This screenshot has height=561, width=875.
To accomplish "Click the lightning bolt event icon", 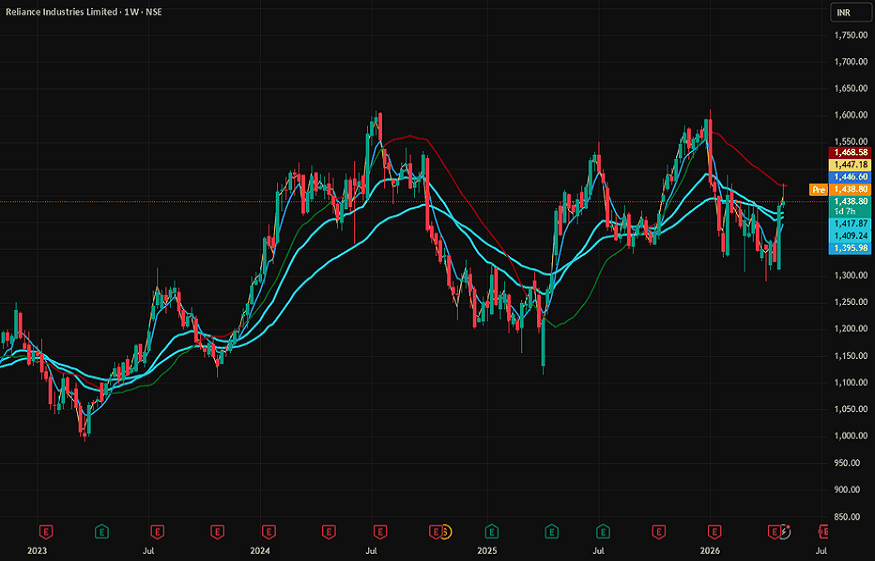I will coord(785,531).
